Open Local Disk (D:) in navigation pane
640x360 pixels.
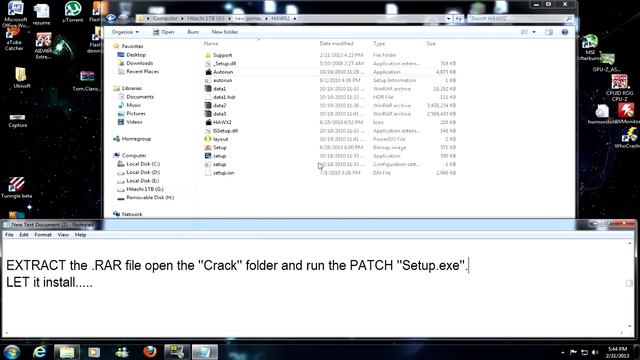point(143,172)
